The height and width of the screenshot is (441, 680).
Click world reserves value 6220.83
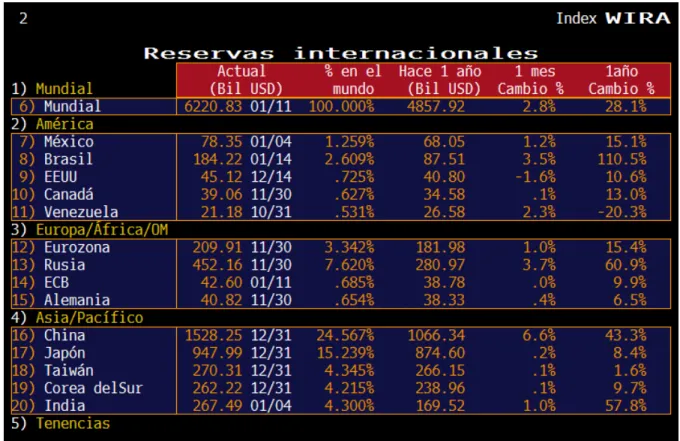(213, 106)
